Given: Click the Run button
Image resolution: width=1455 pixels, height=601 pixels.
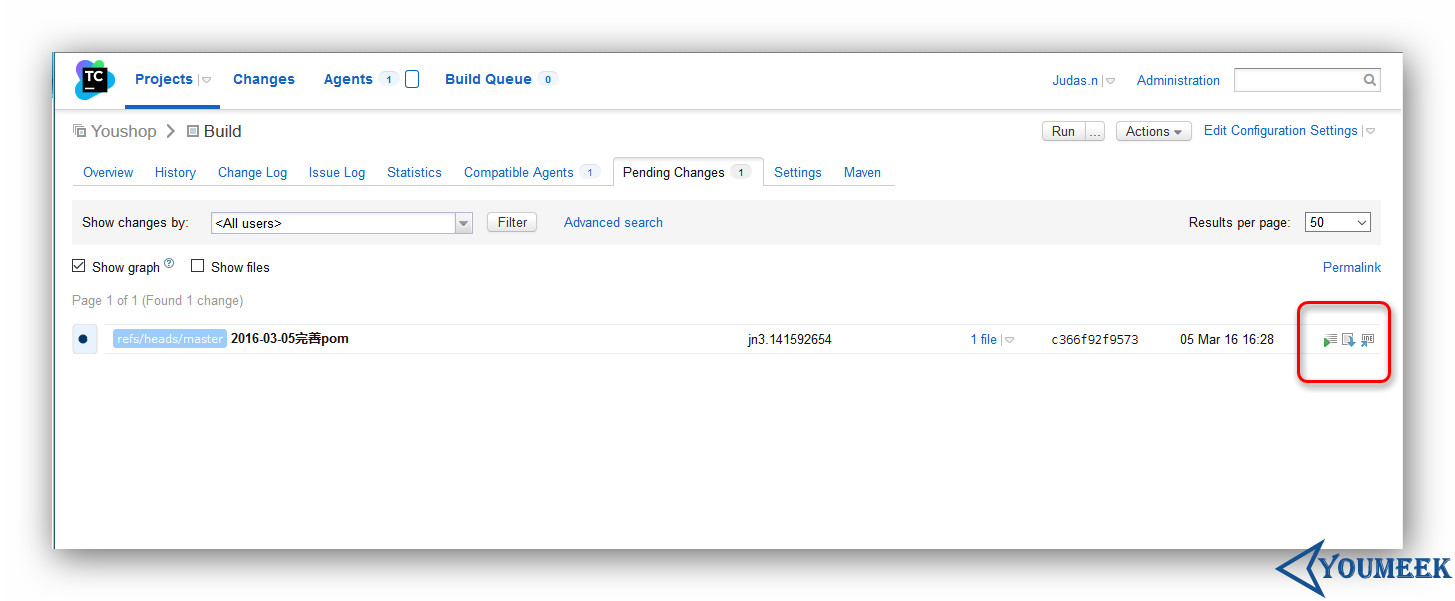Looking at the screenshot, I should (1063, 131).
